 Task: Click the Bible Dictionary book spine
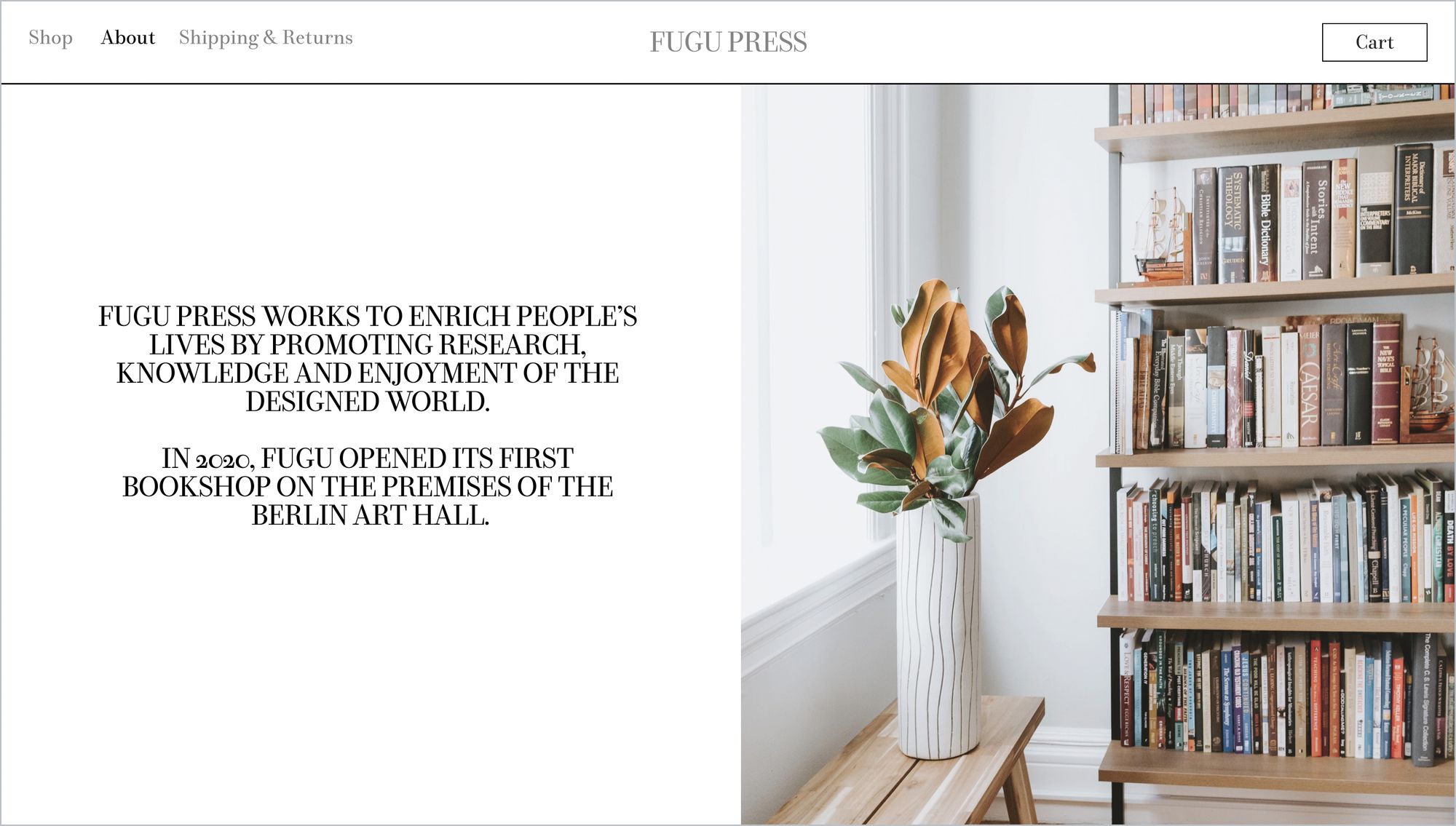coord(1265,223)
